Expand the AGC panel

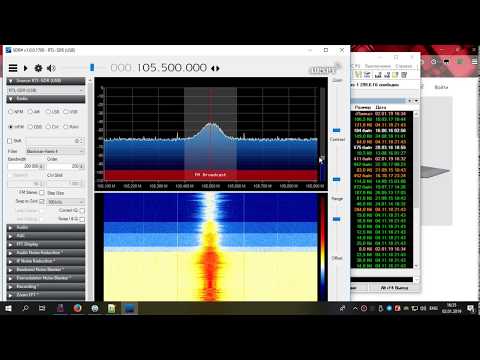[46, 236]
